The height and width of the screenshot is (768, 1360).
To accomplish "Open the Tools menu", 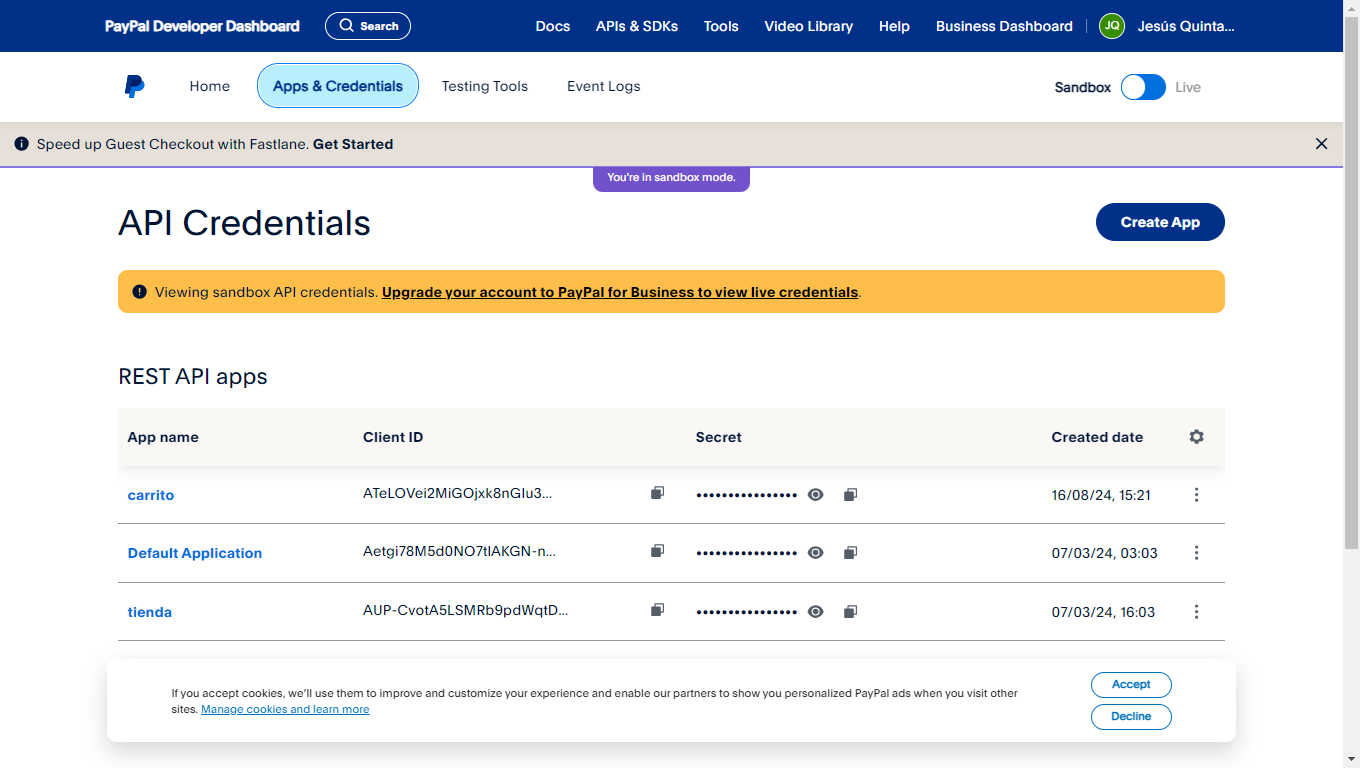I will [x=721, y=26].
